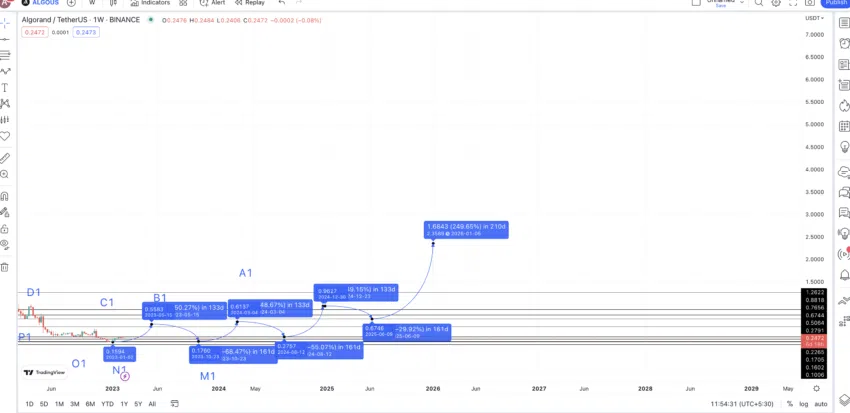The height and width of the screenshot is (413, 850).
Task: Activate the Magnet mode icon
Action: pos(5,196)
